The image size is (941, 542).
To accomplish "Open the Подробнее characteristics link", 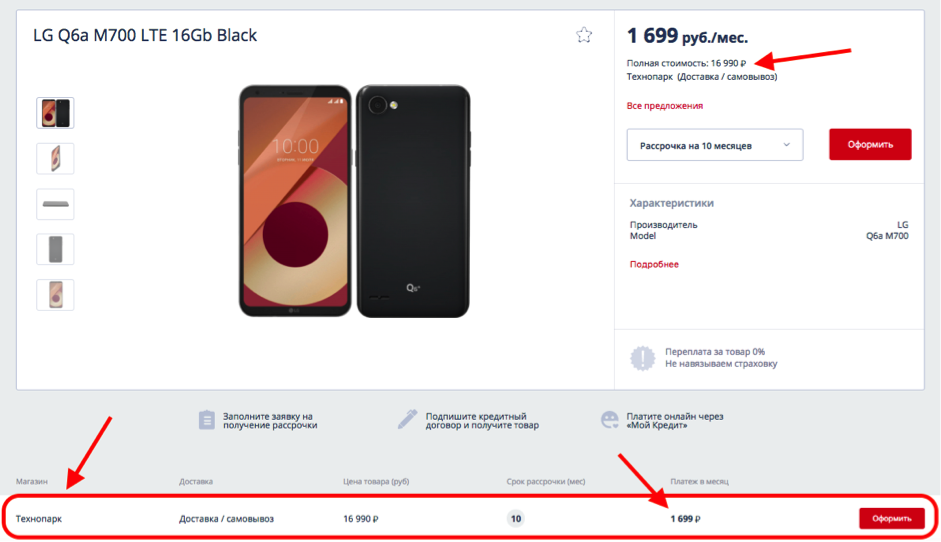I will 654,264.
